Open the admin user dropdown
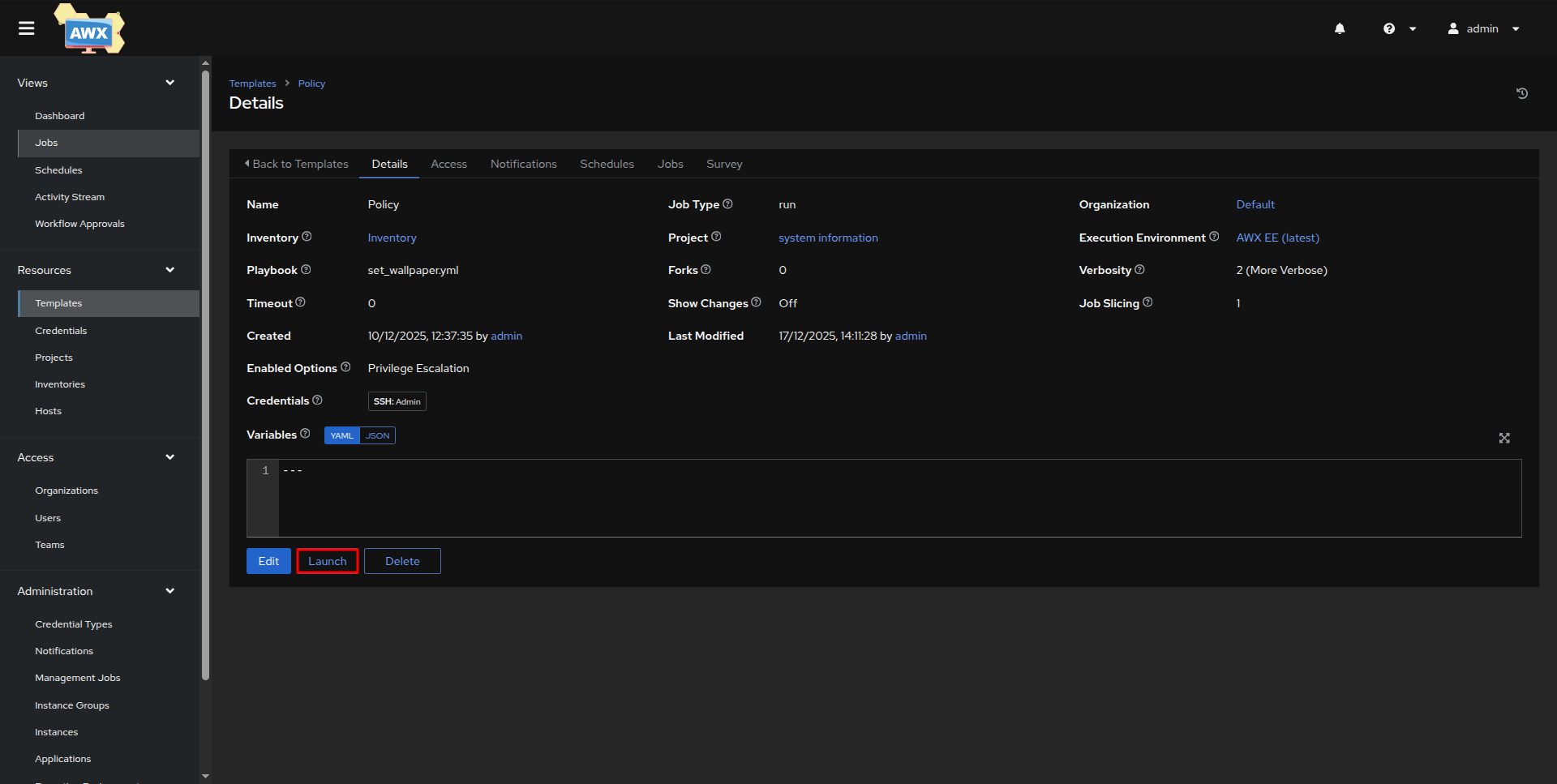 pyautogui.click(x=1483, y=28)
